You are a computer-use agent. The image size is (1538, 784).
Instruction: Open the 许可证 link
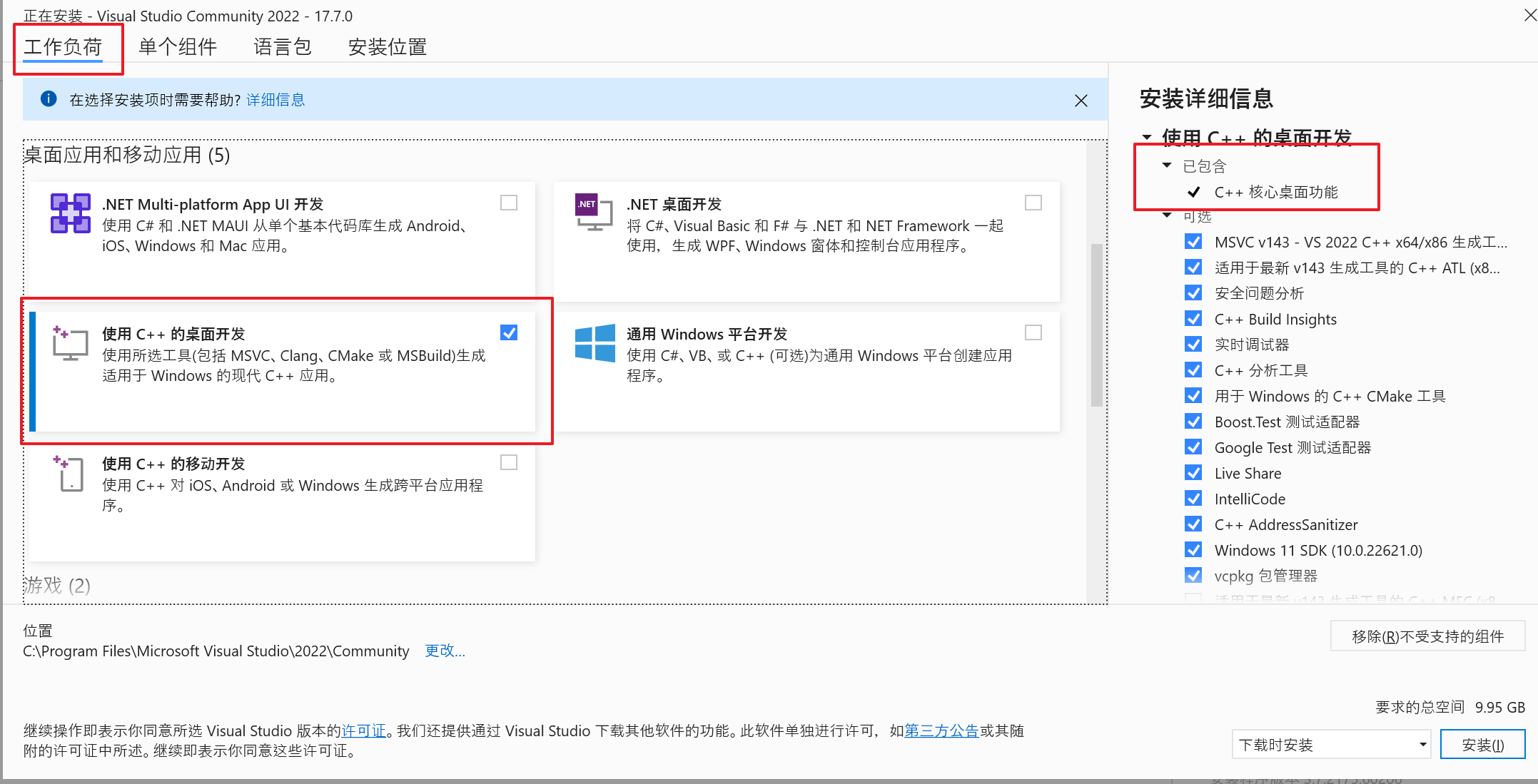[x=363, y=730]
